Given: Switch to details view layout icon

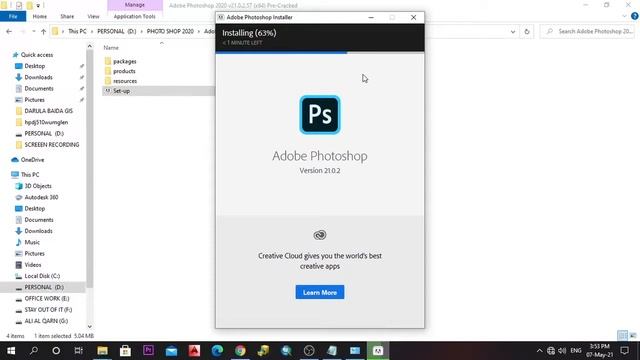Looking at the screenshot, I should click(622, 336).
